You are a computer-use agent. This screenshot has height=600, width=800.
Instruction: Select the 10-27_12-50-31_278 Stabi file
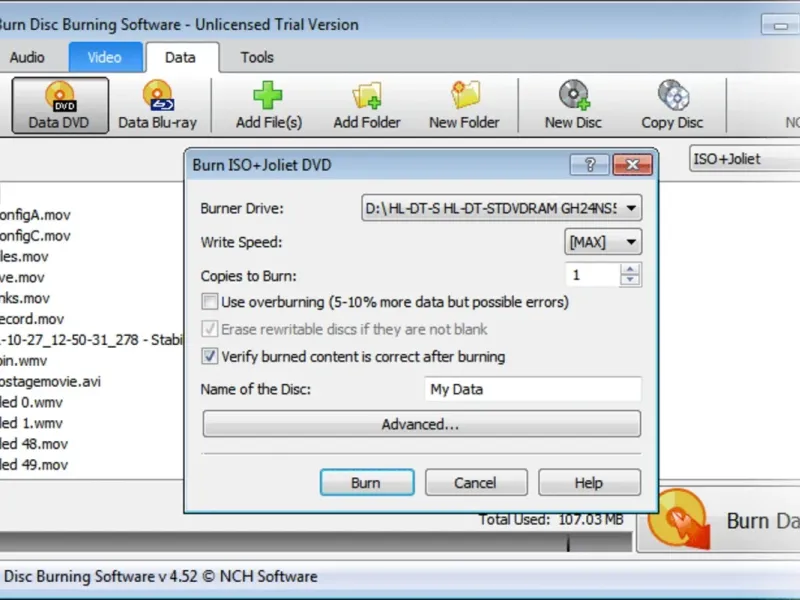(92, 340)
